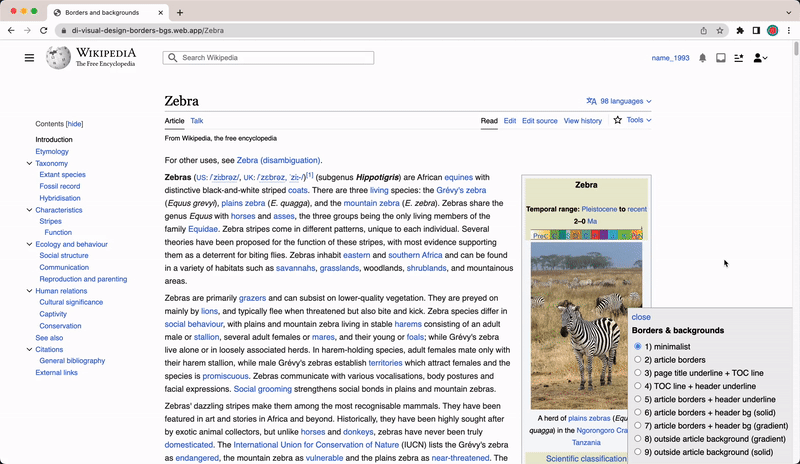
Task: Click the 98 languages translate icon
Action: coord(591,101)
